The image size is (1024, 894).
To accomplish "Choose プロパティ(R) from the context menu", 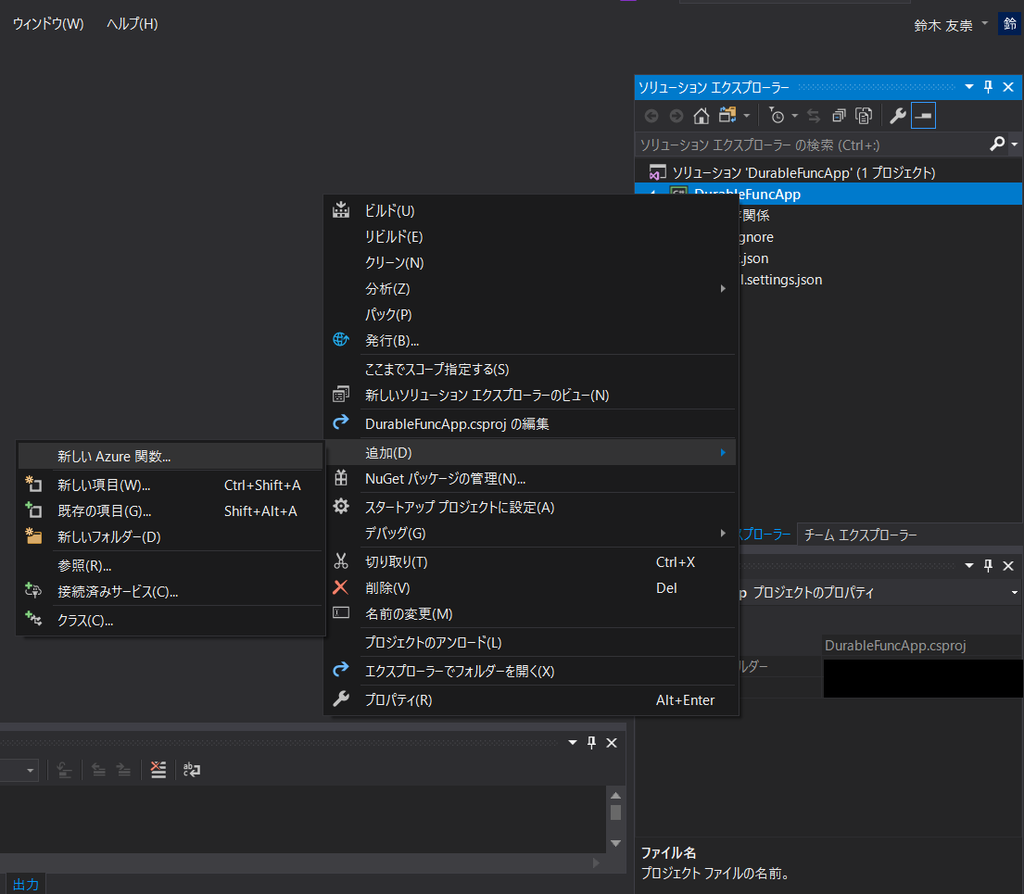I will [x=531, y=700].
